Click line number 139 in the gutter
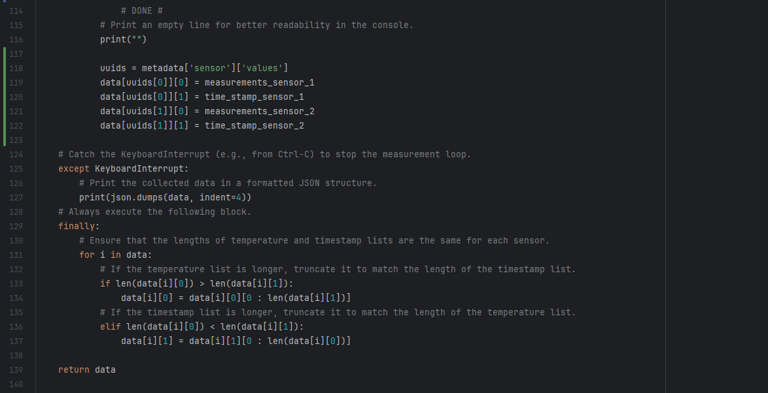Image resolution: width=768 pixels, height=393 pixels. pos(16,370)
